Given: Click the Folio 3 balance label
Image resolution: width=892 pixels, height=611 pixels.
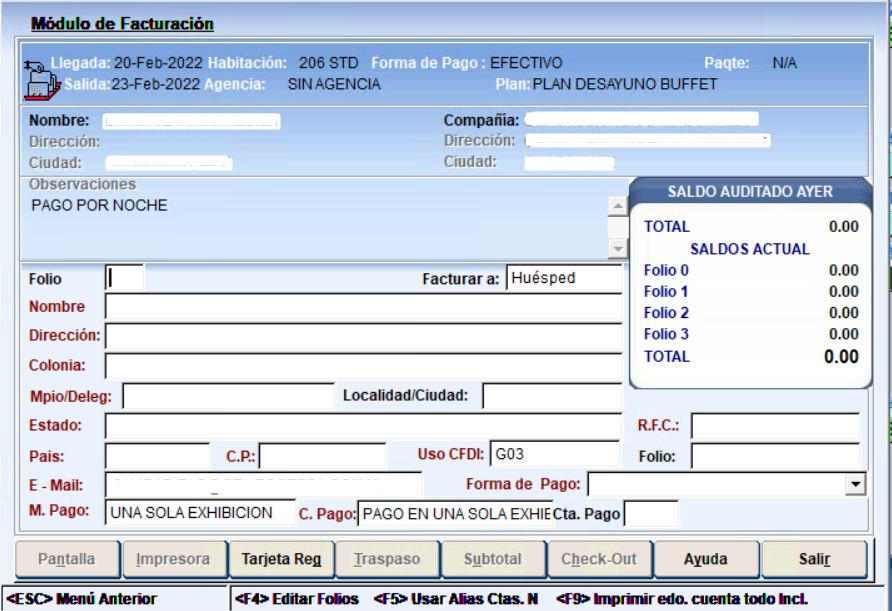Looking at the screenshot, I should coord(666,334).
